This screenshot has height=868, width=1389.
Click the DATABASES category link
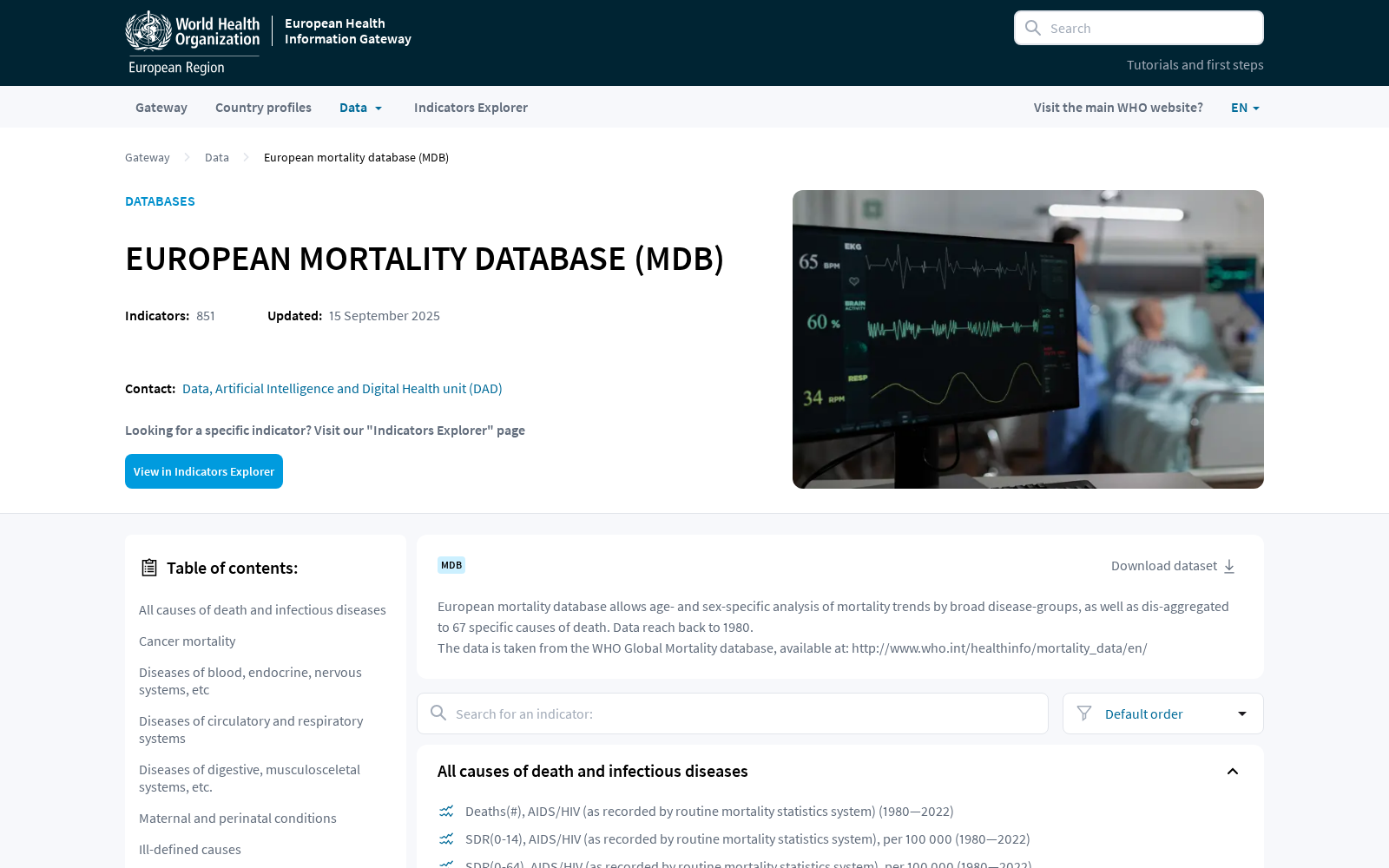click(160, 201)
